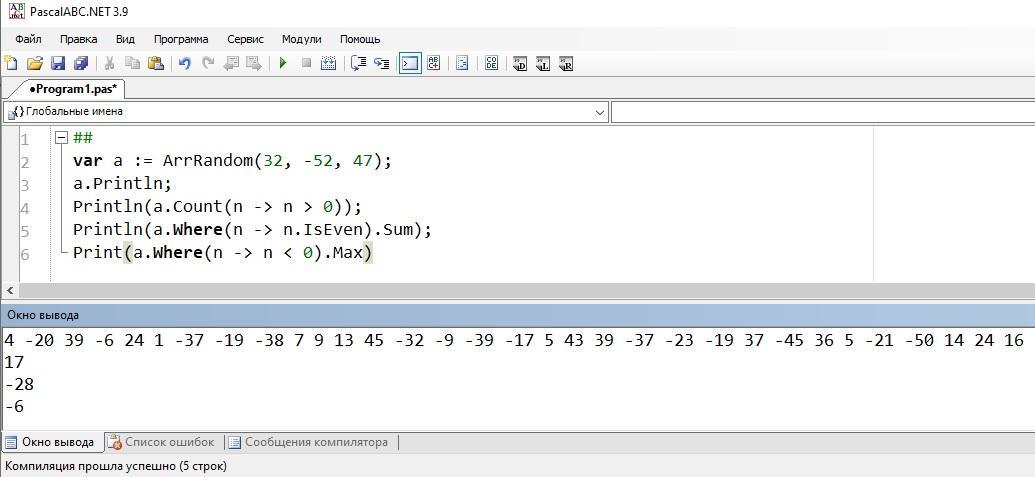The width and height of the screenshot is (1035, 477).
Task: Click the ABC C+ toolbar icon
Action: click(434, 63)
